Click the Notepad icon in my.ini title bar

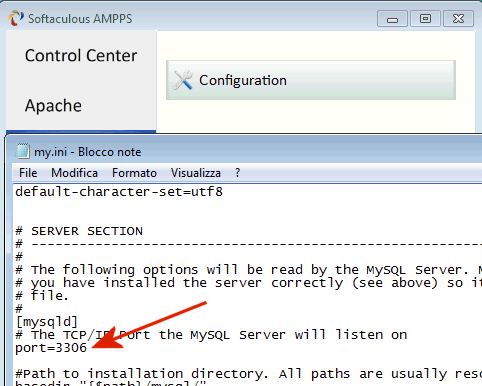23,151
